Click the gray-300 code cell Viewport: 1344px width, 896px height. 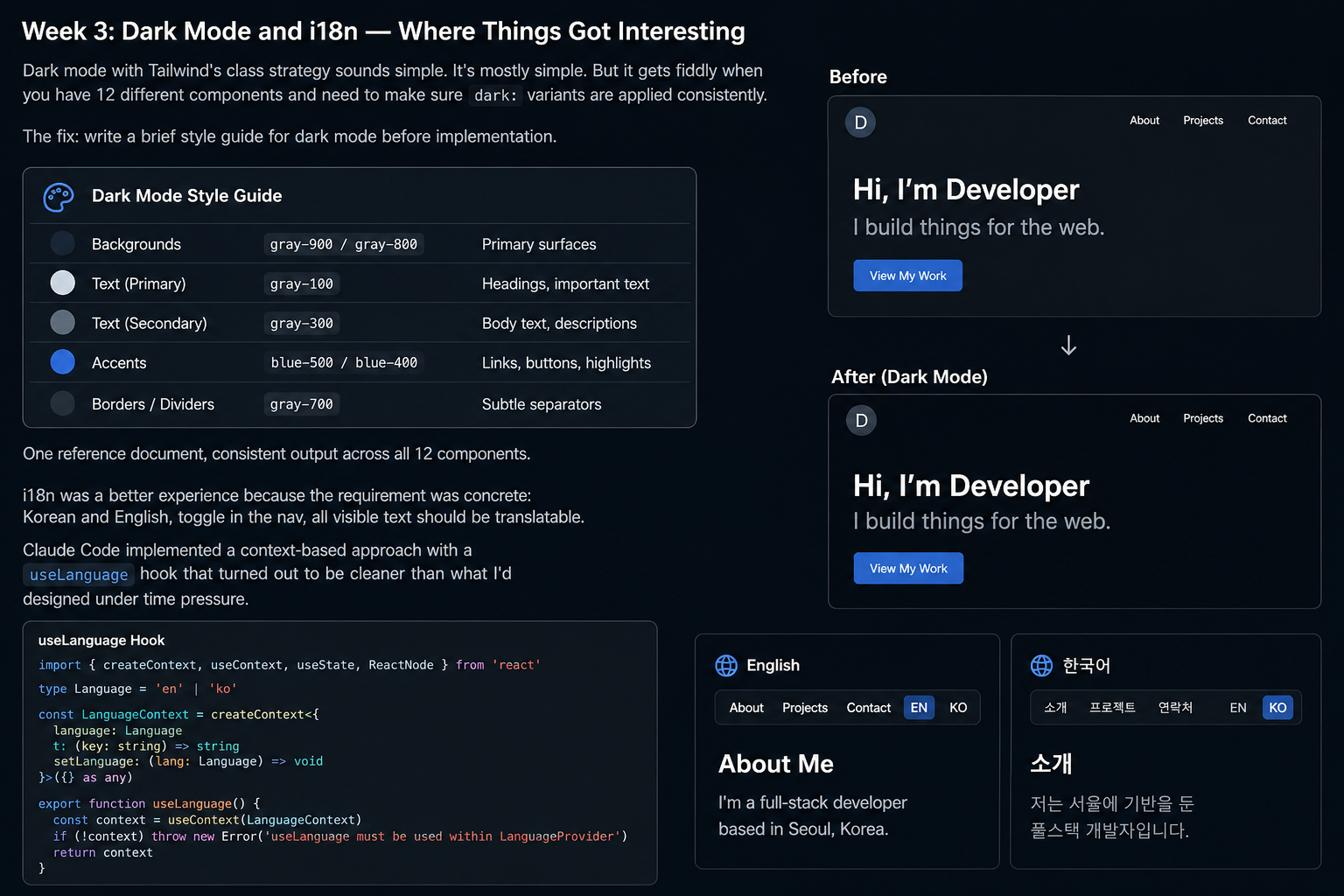(302, 323)
